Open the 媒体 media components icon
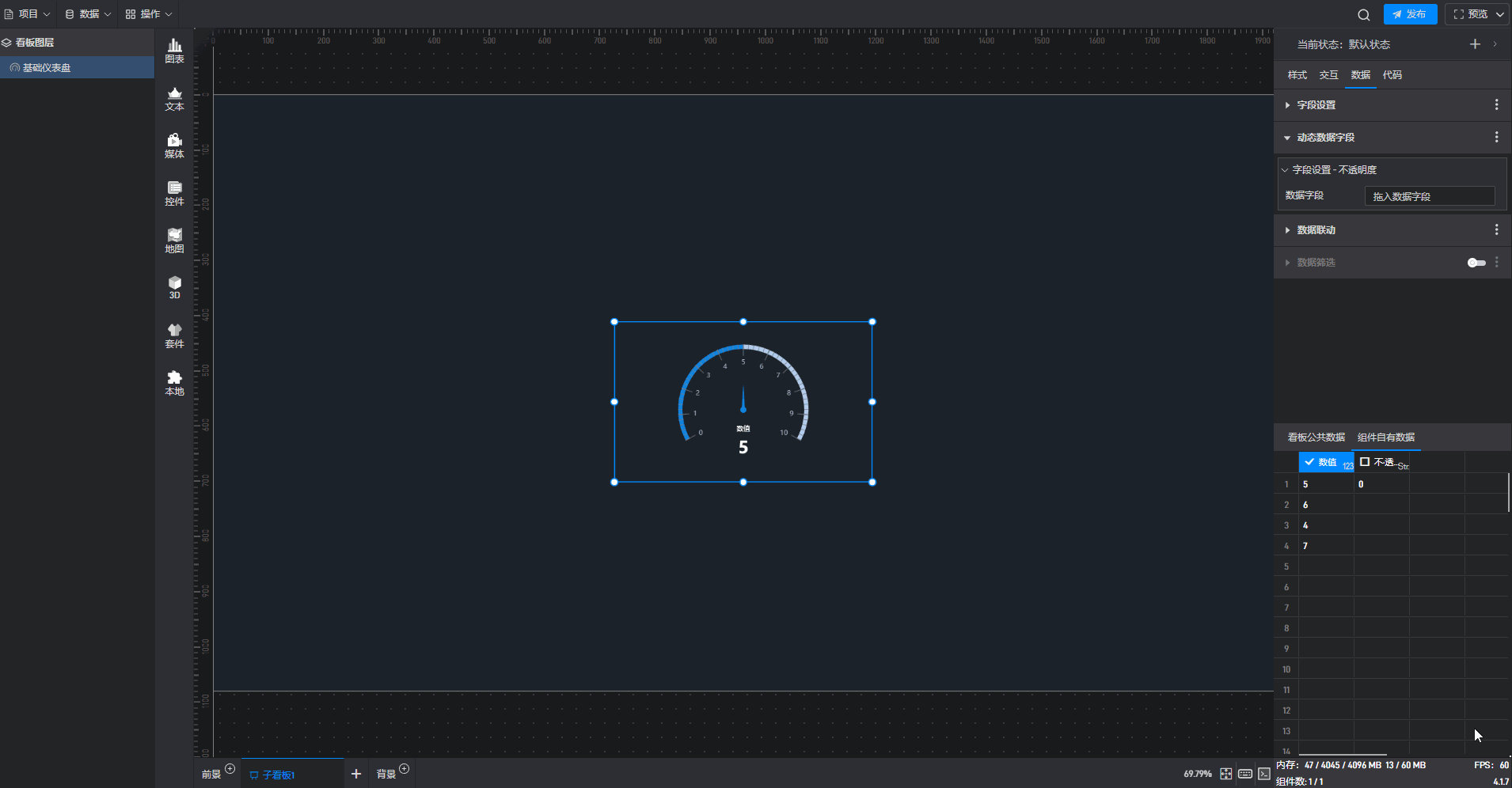 pyautogui.click(x=174, y=146)
